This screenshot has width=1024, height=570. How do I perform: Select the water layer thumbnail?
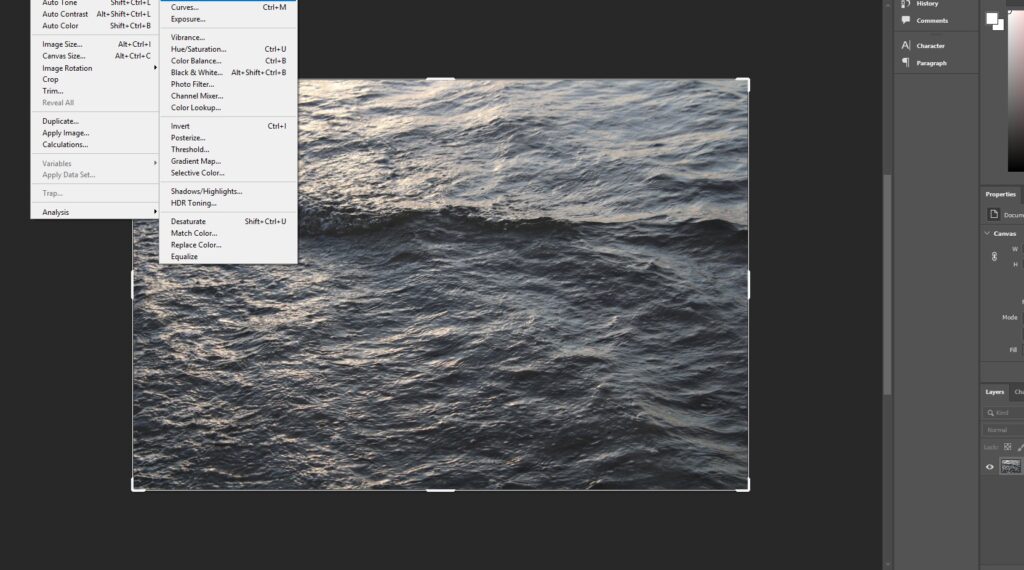1010,466
